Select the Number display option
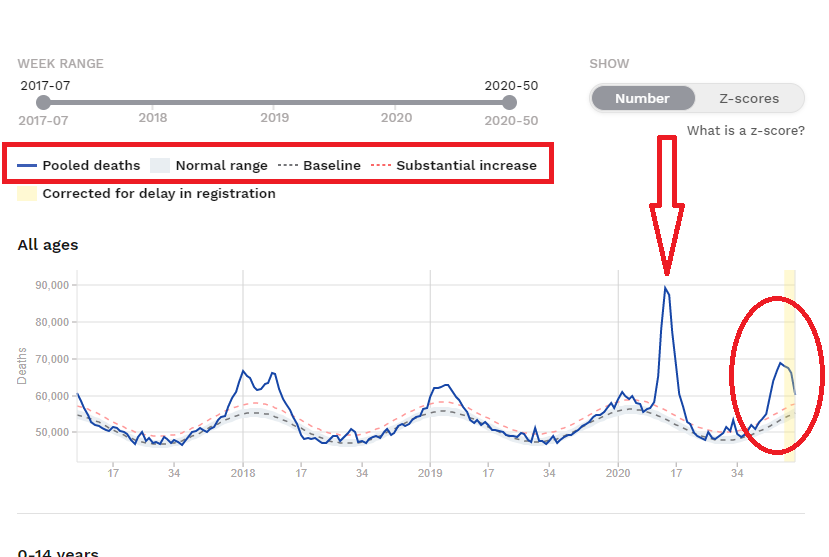829x557 pixels. [x=642, y=99]
